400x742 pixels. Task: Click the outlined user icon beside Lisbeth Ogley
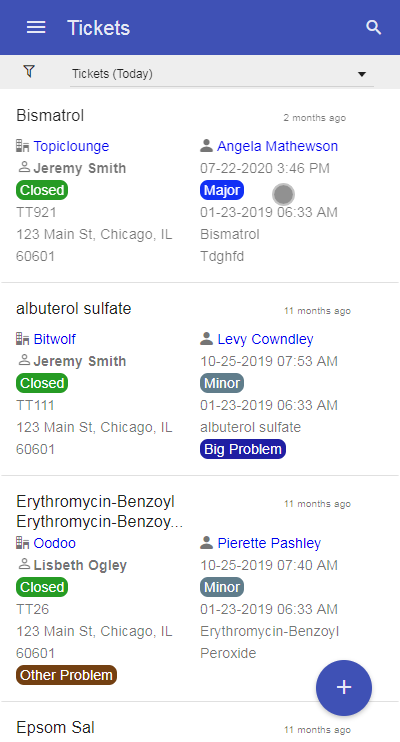tap(24, 564)
